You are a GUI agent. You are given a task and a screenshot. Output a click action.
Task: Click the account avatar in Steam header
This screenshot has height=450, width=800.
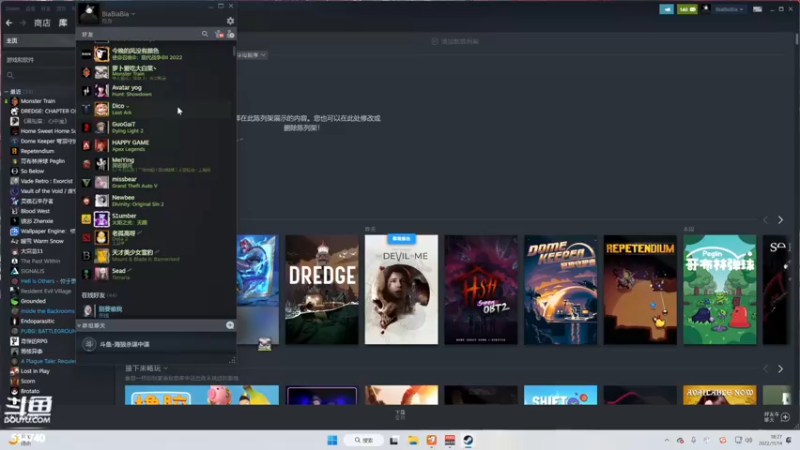706,9
